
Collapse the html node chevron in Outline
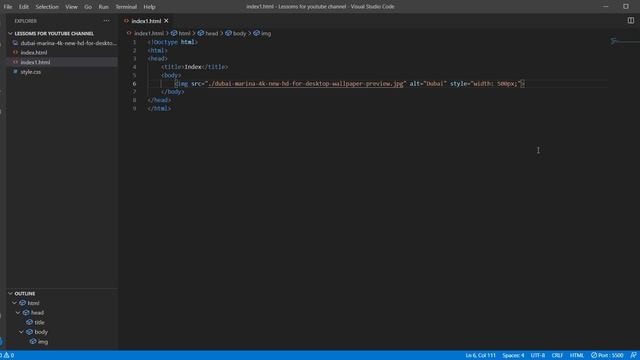click(15, 303)
